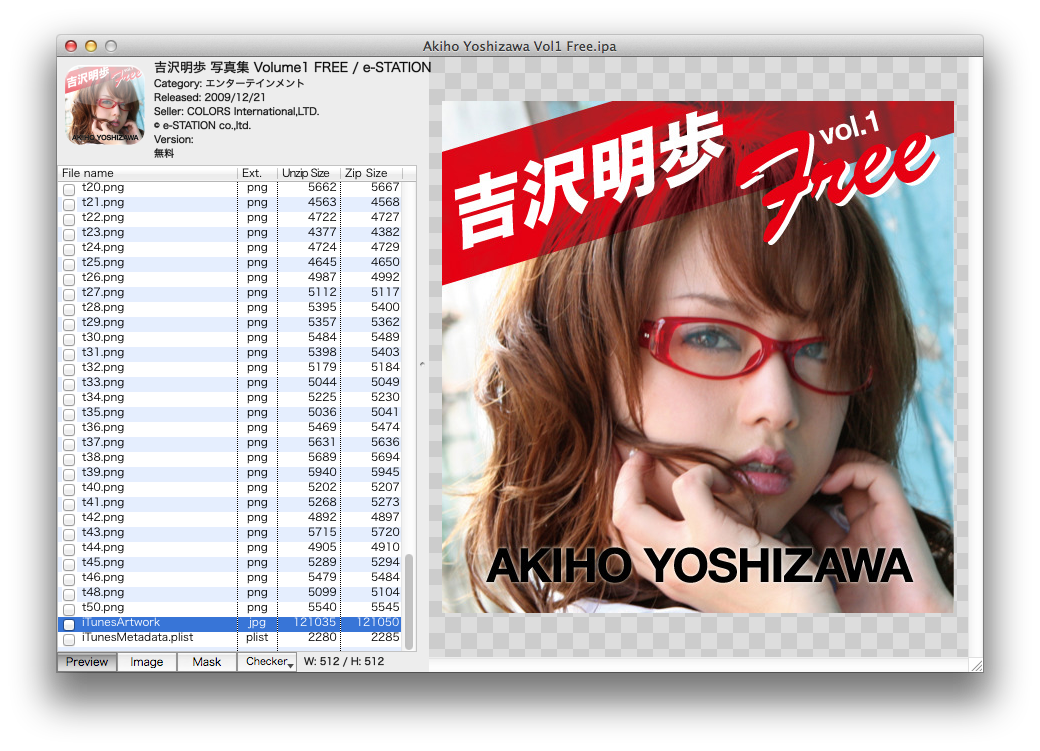The image size is (1040, 751).
Task: Switch to the Preview tab
Action: 87,662
